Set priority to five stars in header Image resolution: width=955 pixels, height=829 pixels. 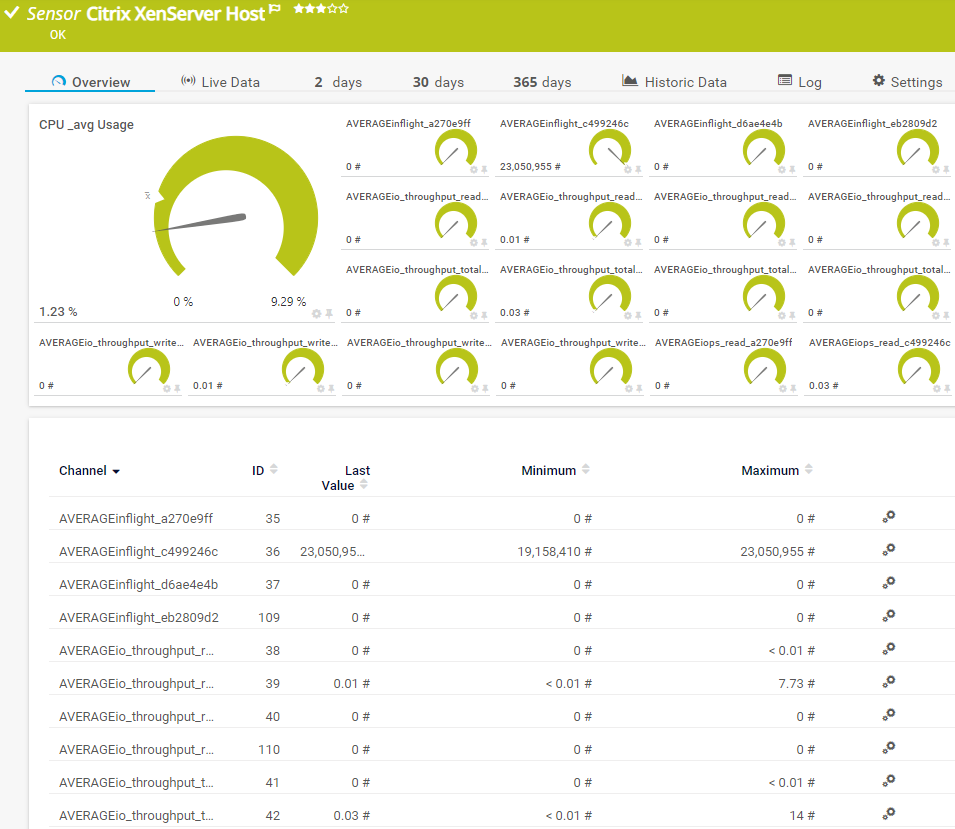pyautogui.click(x=344, y=9)
